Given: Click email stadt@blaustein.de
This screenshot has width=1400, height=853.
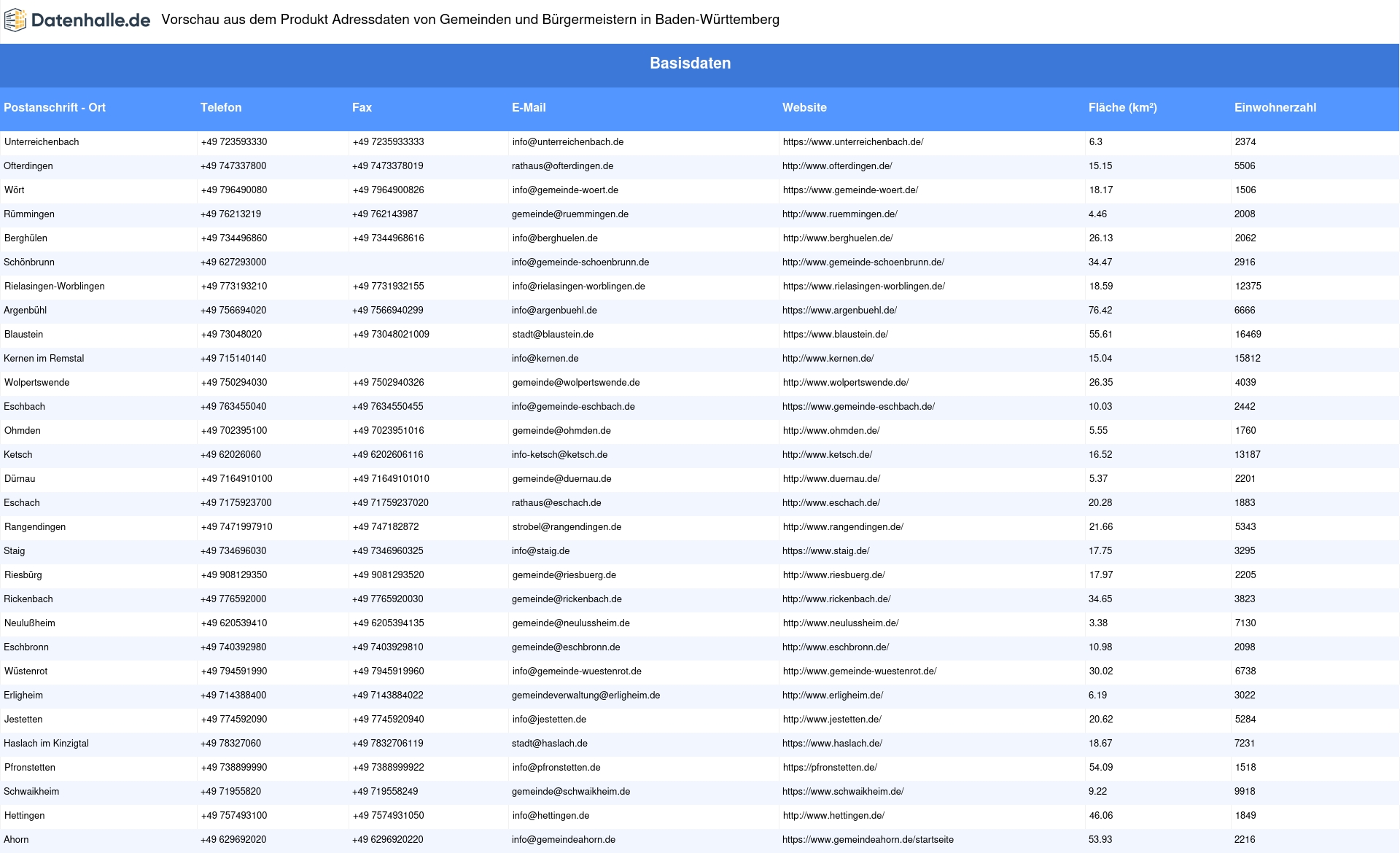Looking at the screenshot, I should (x=553, y=335).
